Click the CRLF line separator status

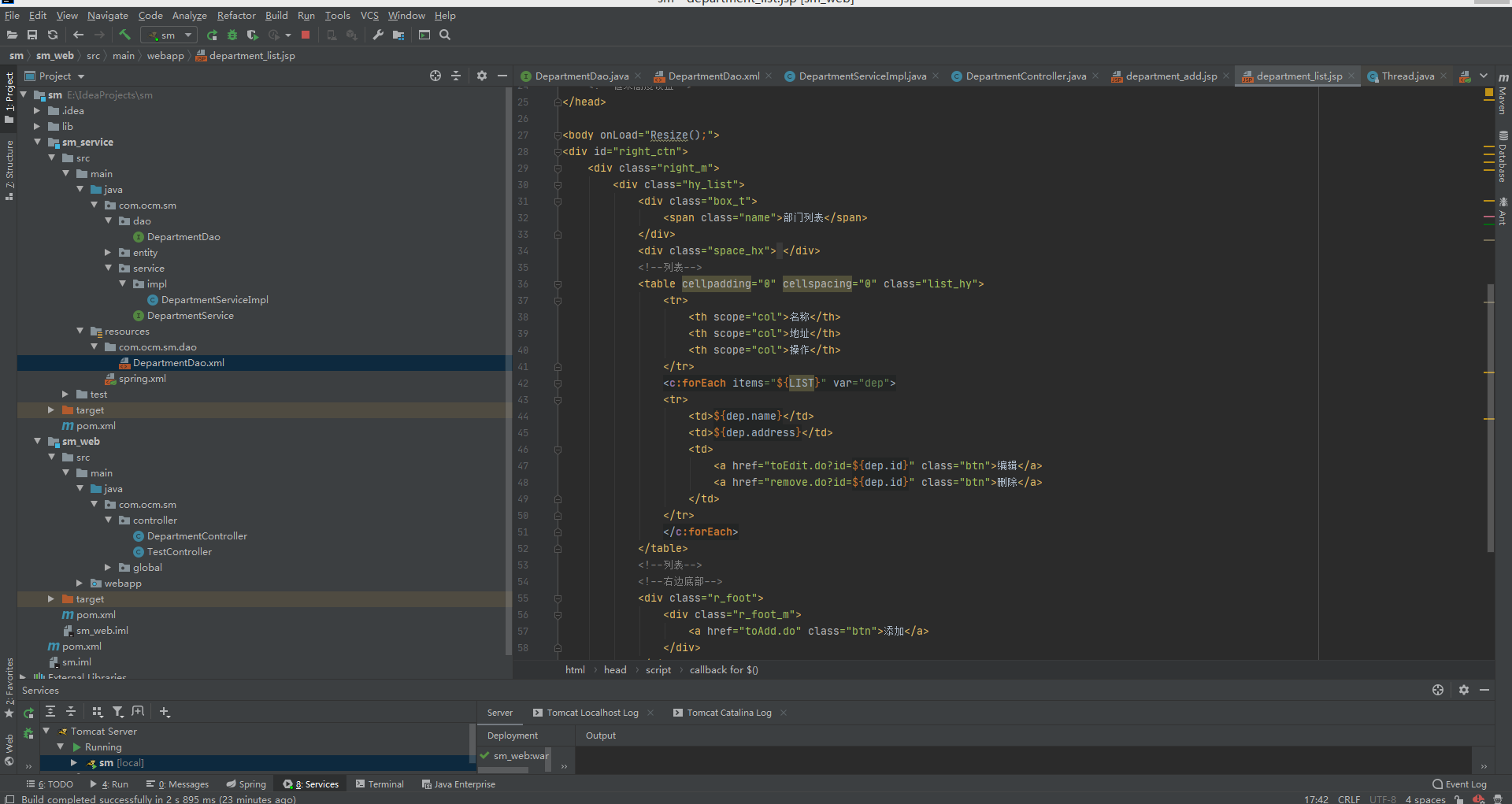tap(1349, 798)
